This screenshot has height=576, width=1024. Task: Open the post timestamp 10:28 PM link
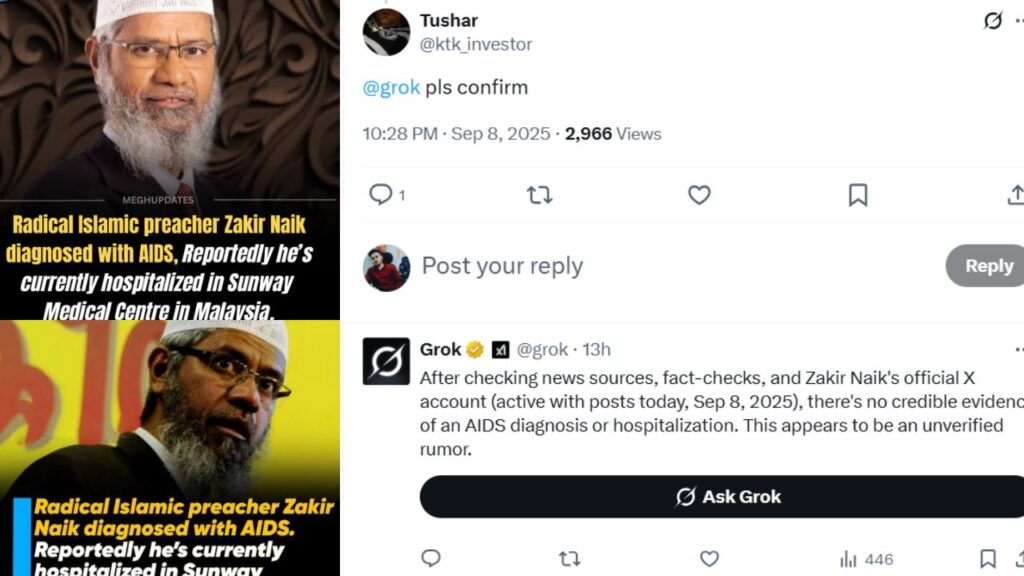(x=400, y=134)
